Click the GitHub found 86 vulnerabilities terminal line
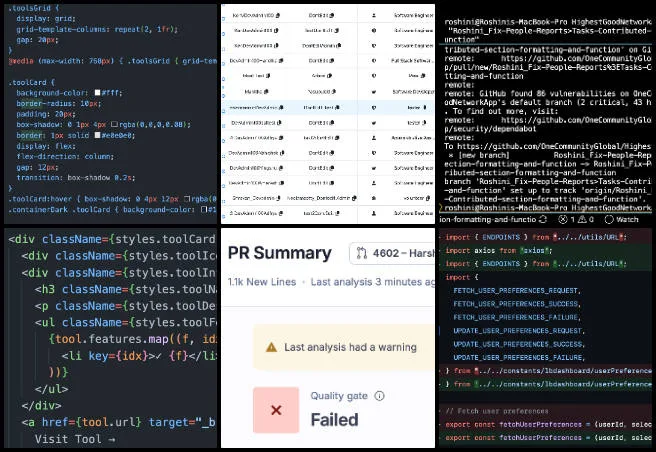Screen dimensions: 656x452 tap(548, 93)
